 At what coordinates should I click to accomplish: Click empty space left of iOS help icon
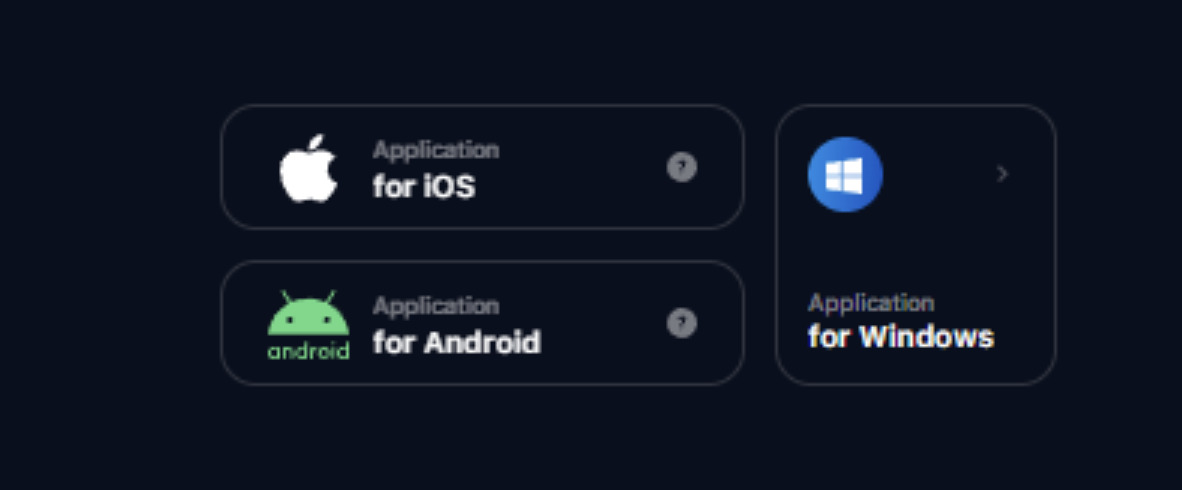tap(590, 168)
